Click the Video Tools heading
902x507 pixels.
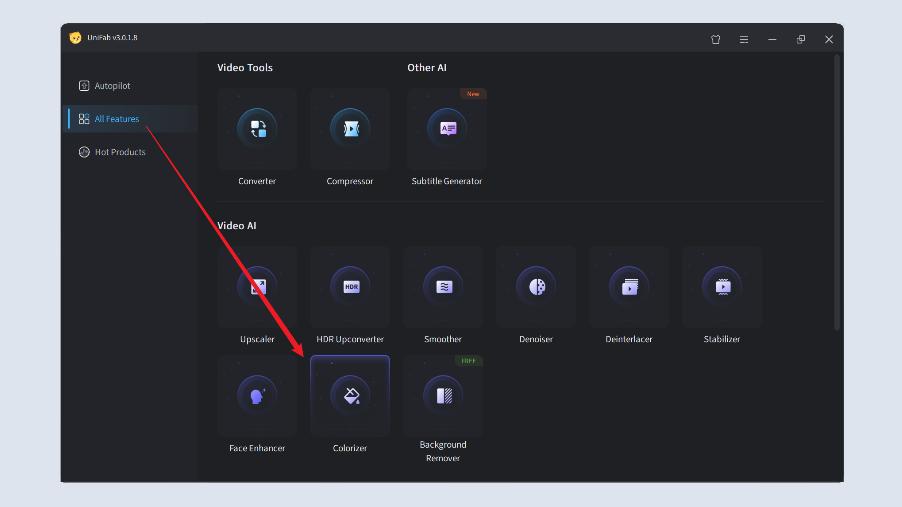pyautogui.click(x=245, y=67)
